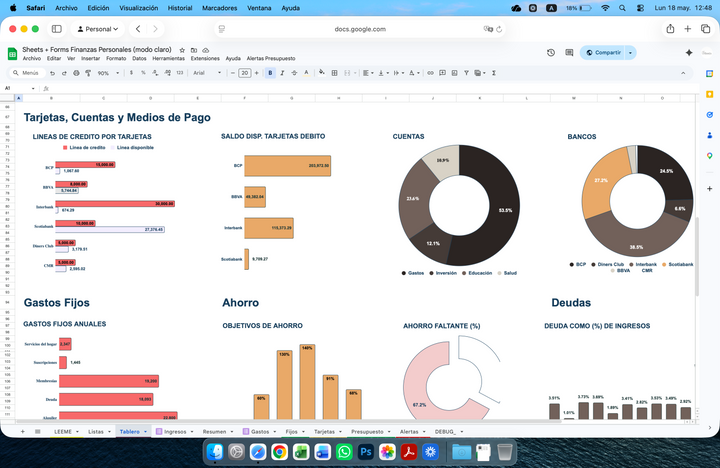
Task: Open the functions sigma icon
Action: pos(494,73)
